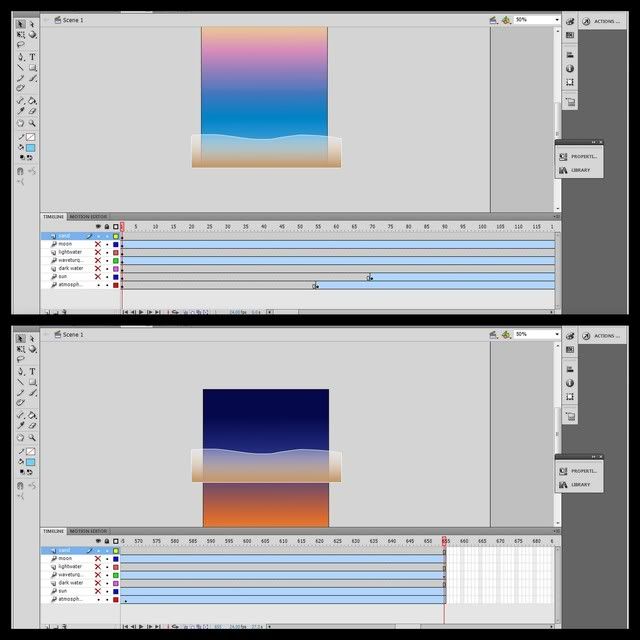Open the zoom percentage dropdown in lower window
640x640 pixels.
(x=536, y=334)
